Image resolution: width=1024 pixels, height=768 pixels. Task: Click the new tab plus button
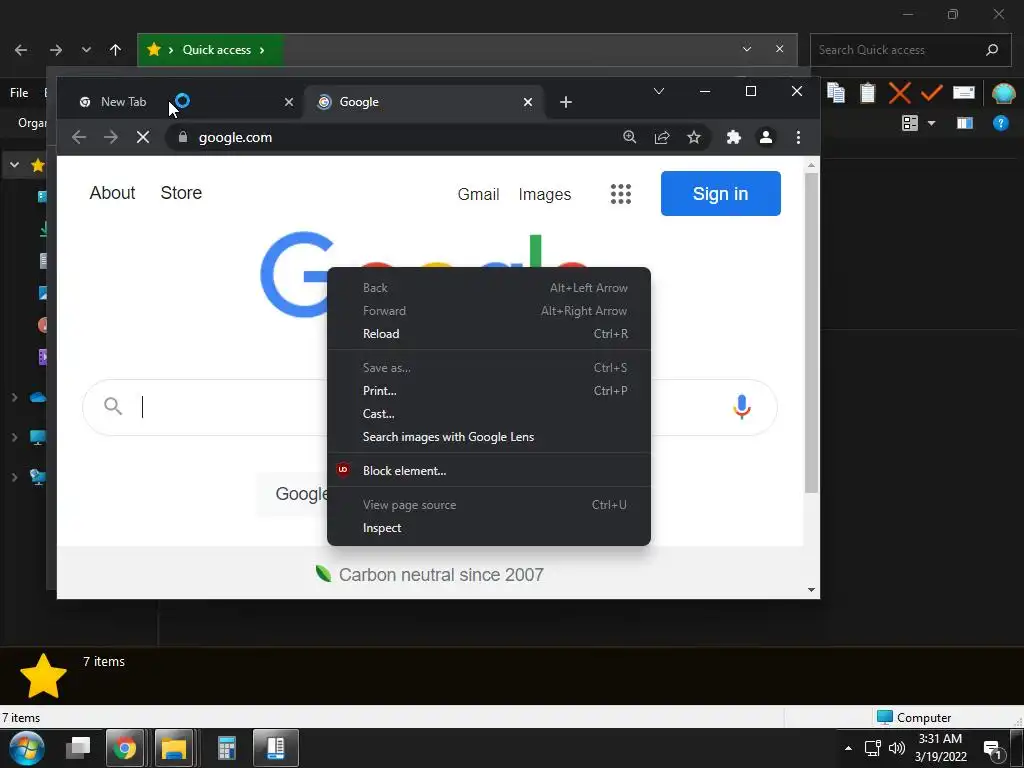[x=566, y=102]
